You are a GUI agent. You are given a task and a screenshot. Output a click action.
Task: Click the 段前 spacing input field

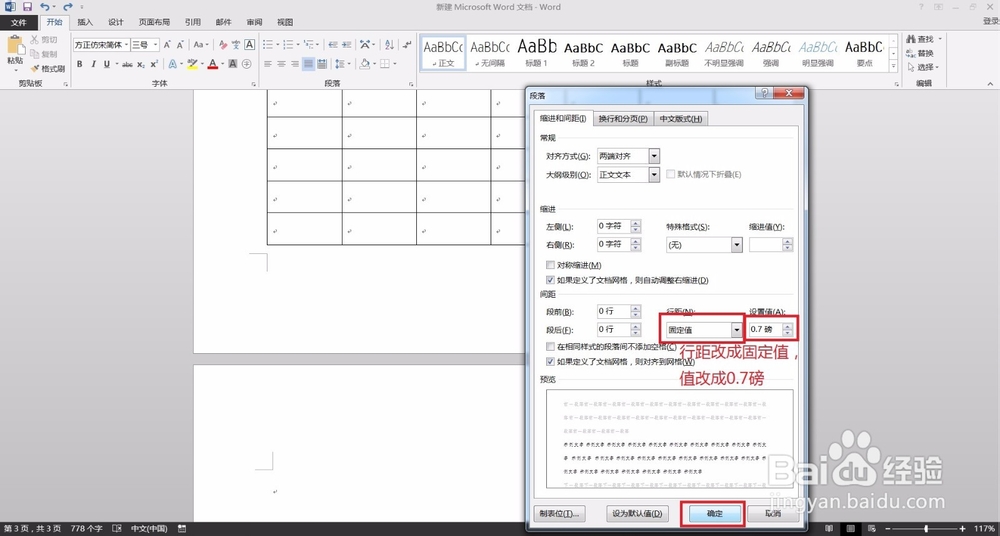click(x=614, y=311)
